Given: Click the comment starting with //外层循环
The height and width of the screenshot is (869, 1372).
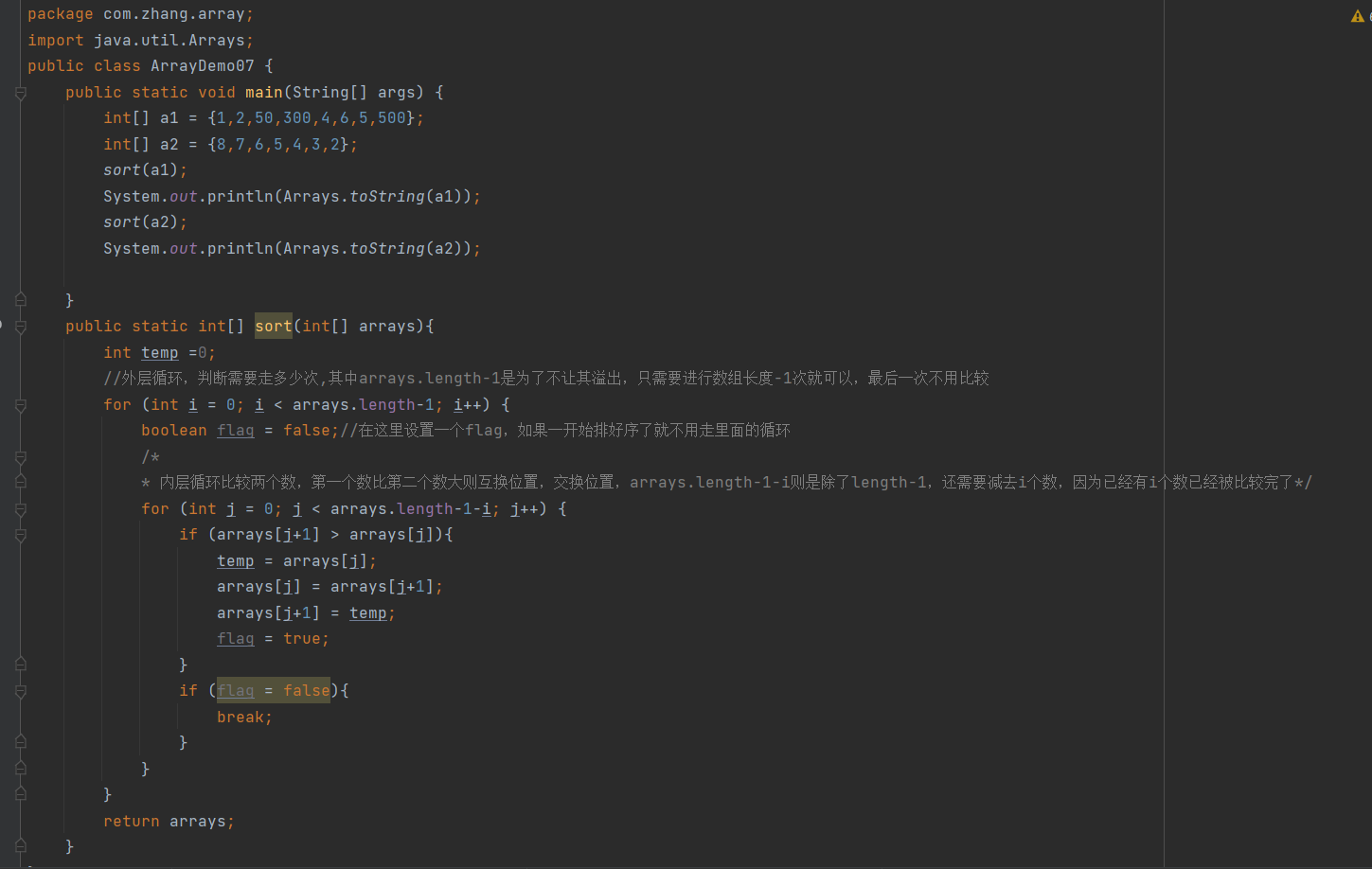Looking at the screenshot, I should coord(546,379).
